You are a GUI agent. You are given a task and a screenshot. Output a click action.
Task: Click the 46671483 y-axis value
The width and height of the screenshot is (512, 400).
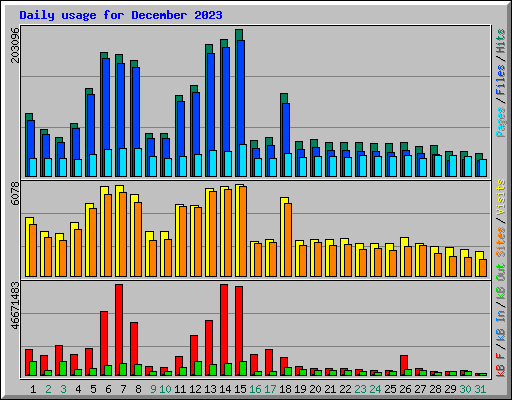pyautogui.click(x=15, y=306)
